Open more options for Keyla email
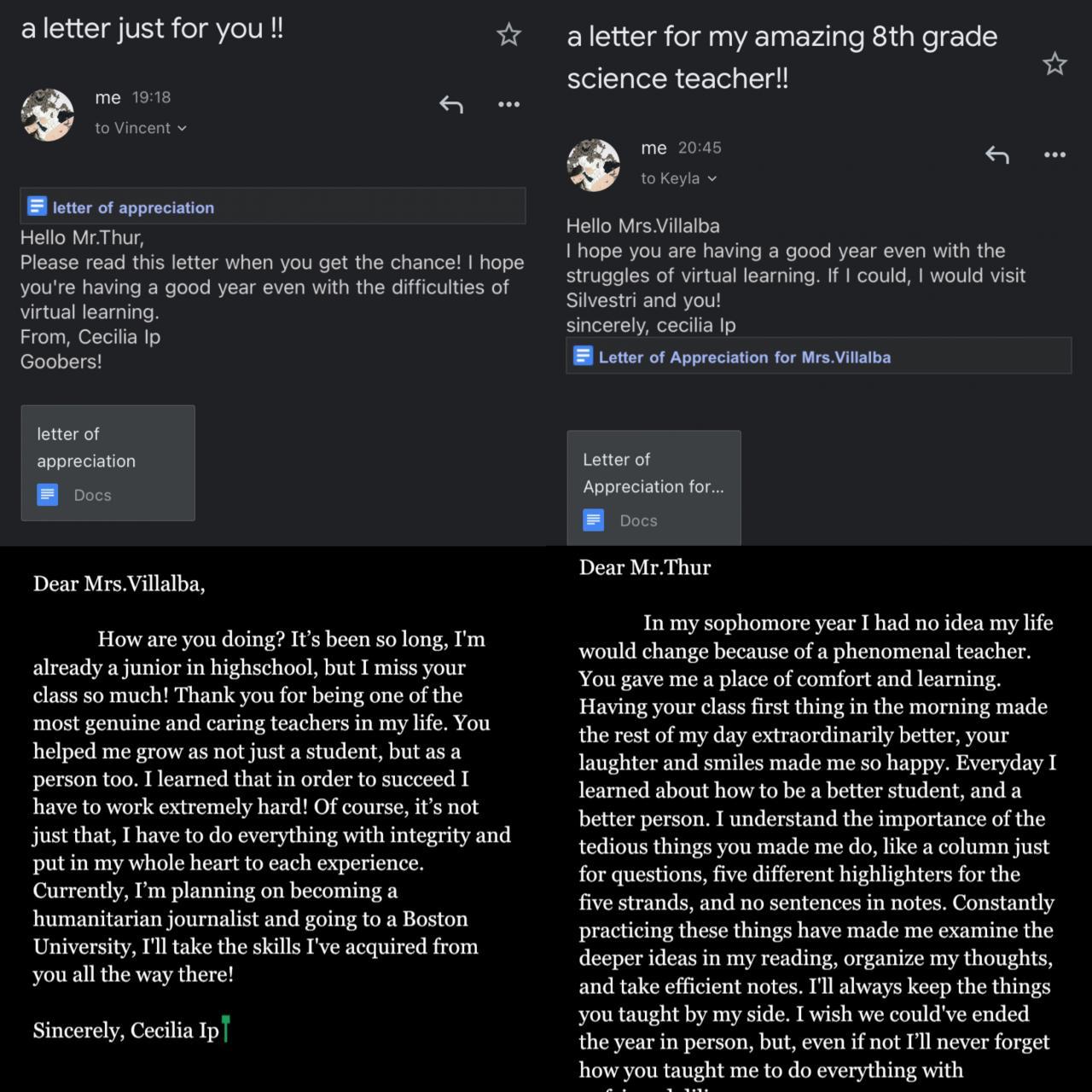Screen dimensions: 1092x1092 [1054, 154]
